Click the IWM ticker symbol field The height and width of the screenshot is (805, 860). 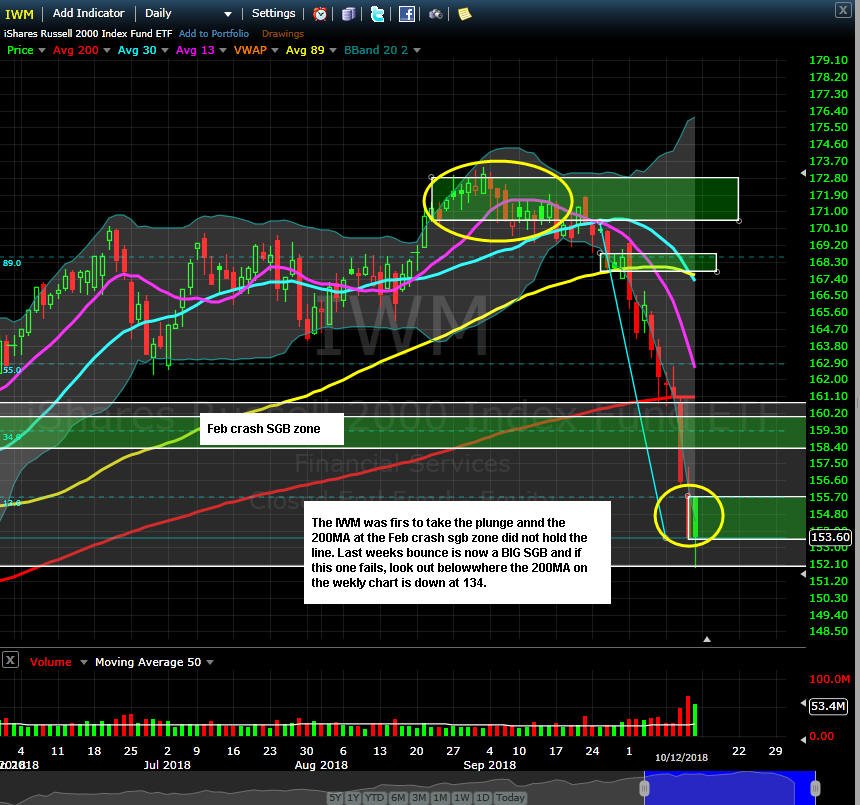point(20,14)
